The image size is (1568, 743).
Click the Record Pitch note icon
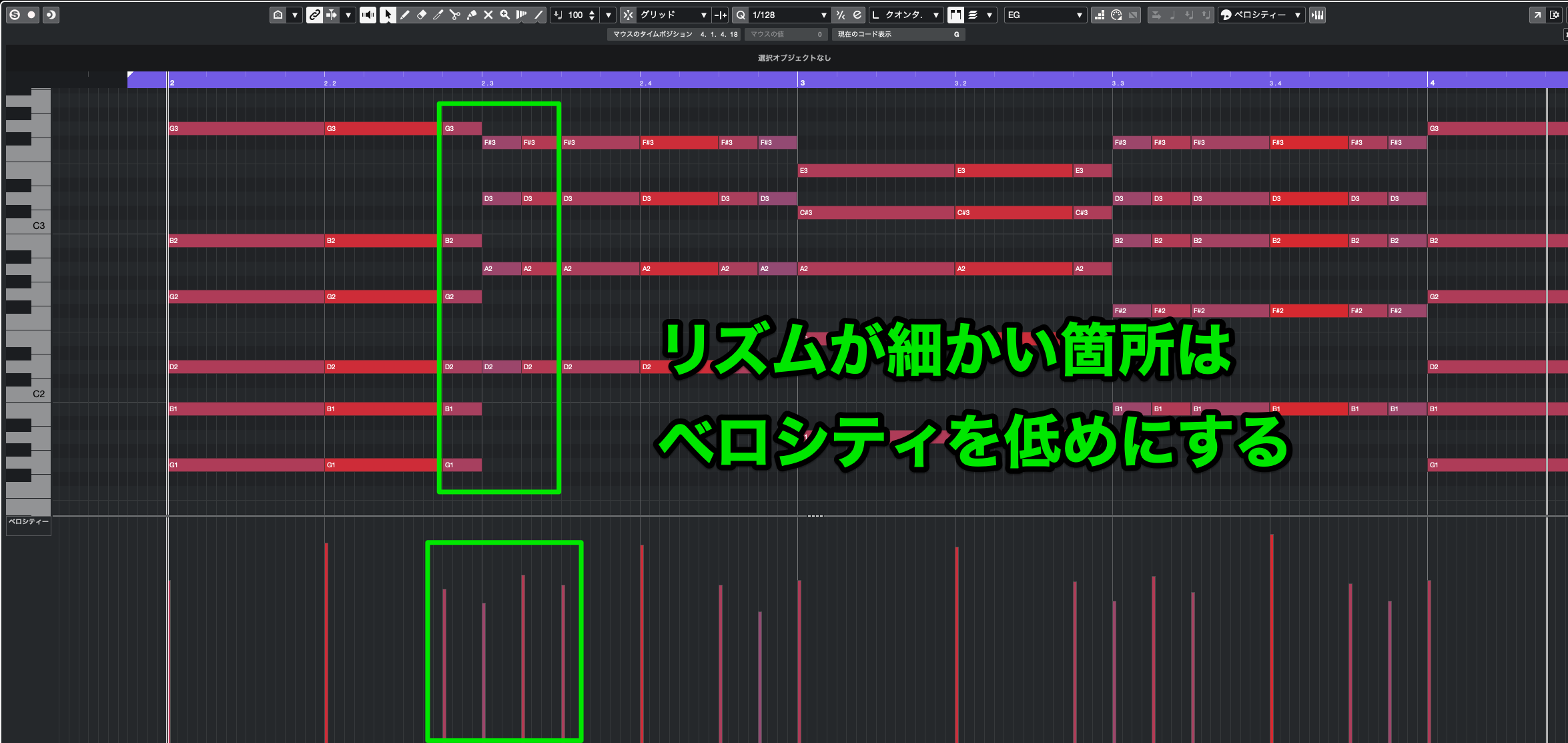pos(1173,15)
